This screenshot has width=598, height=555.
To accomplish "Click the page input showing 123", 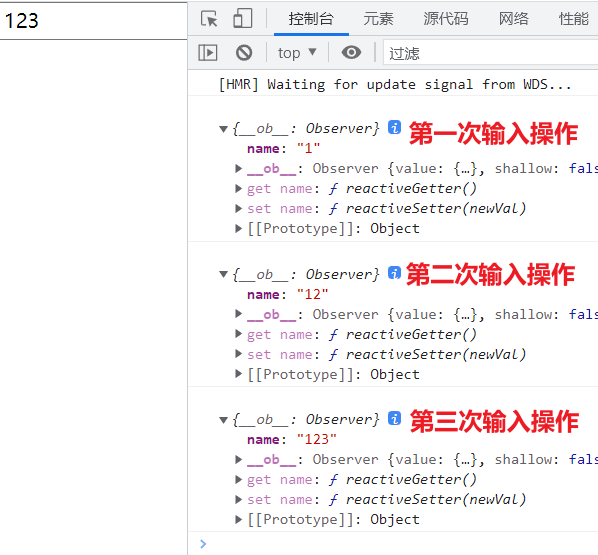I will pos(93,21).
